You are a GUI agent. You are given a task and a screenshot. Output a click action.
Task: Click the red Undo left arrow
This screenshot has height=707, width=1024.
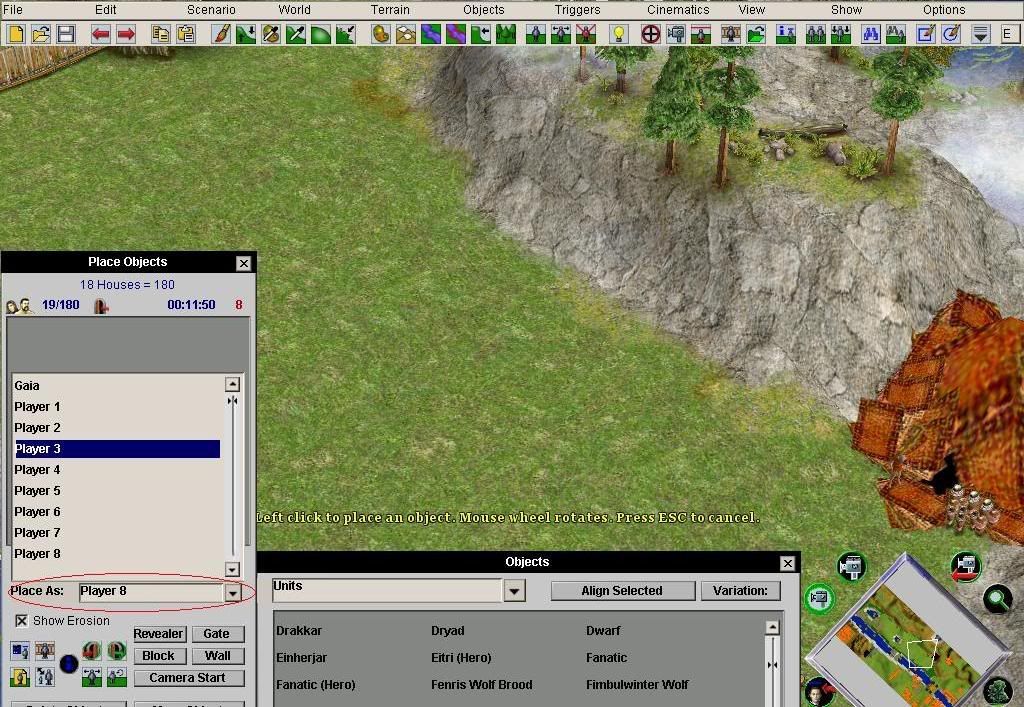(101, 34)
